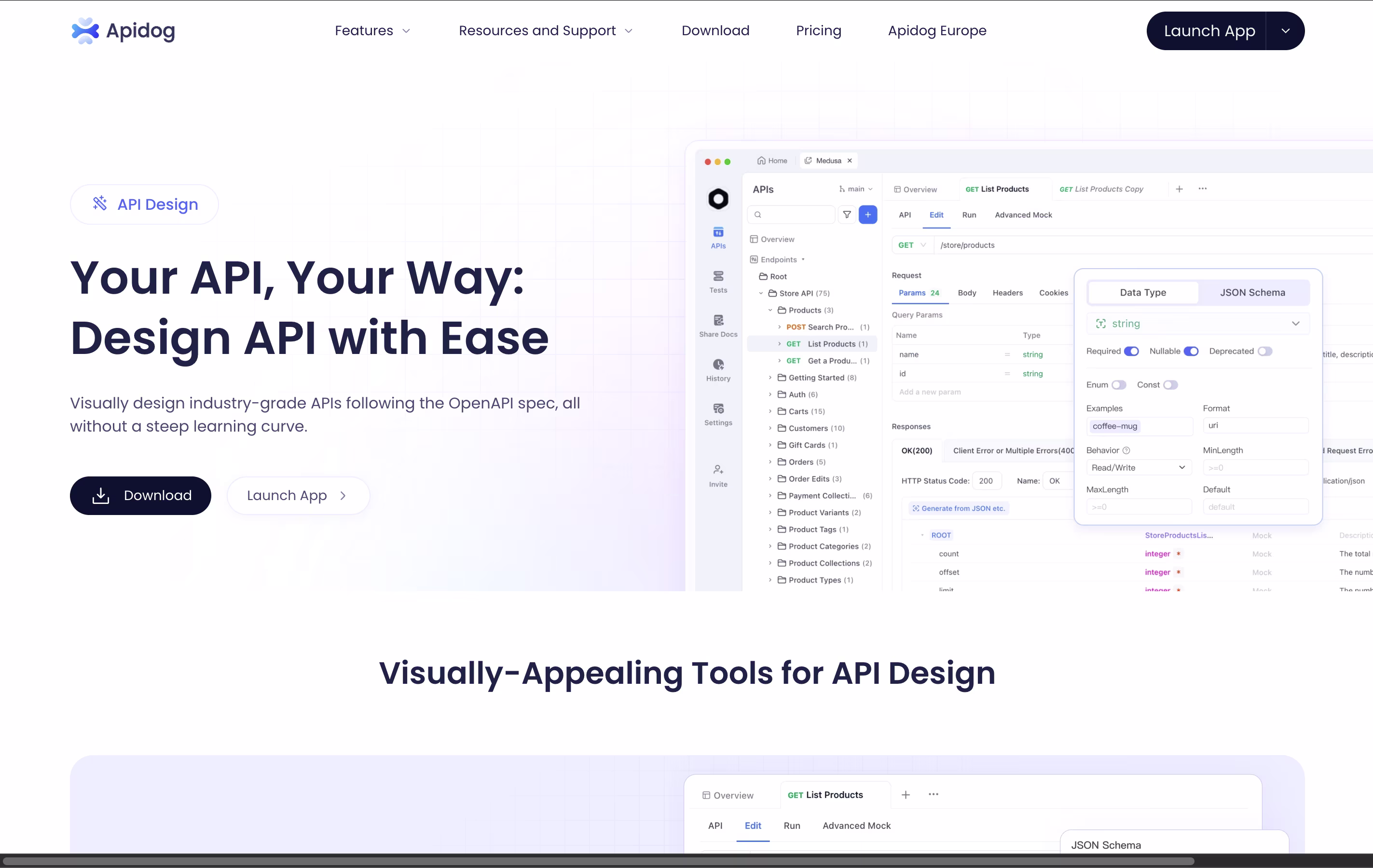Click the Apidog Europe link
This screenshot has height=868, width=1373.
[937, 31]
